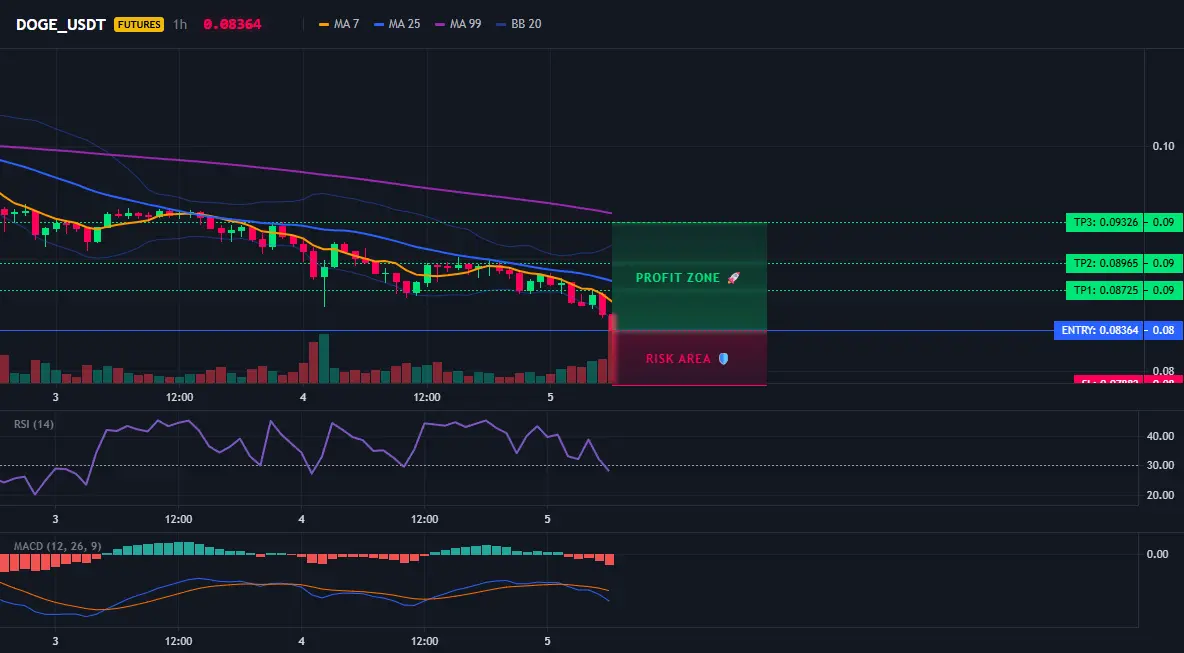
Task: Select the 1h timeframe label
Action: tap(180, 24)
